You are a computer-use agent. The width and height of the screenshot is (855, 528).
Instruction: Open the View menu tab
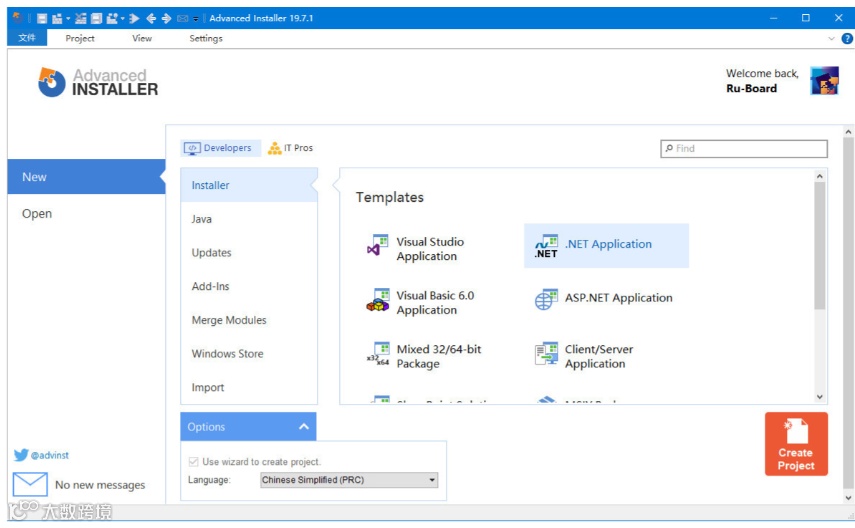(x=142, y=38)
